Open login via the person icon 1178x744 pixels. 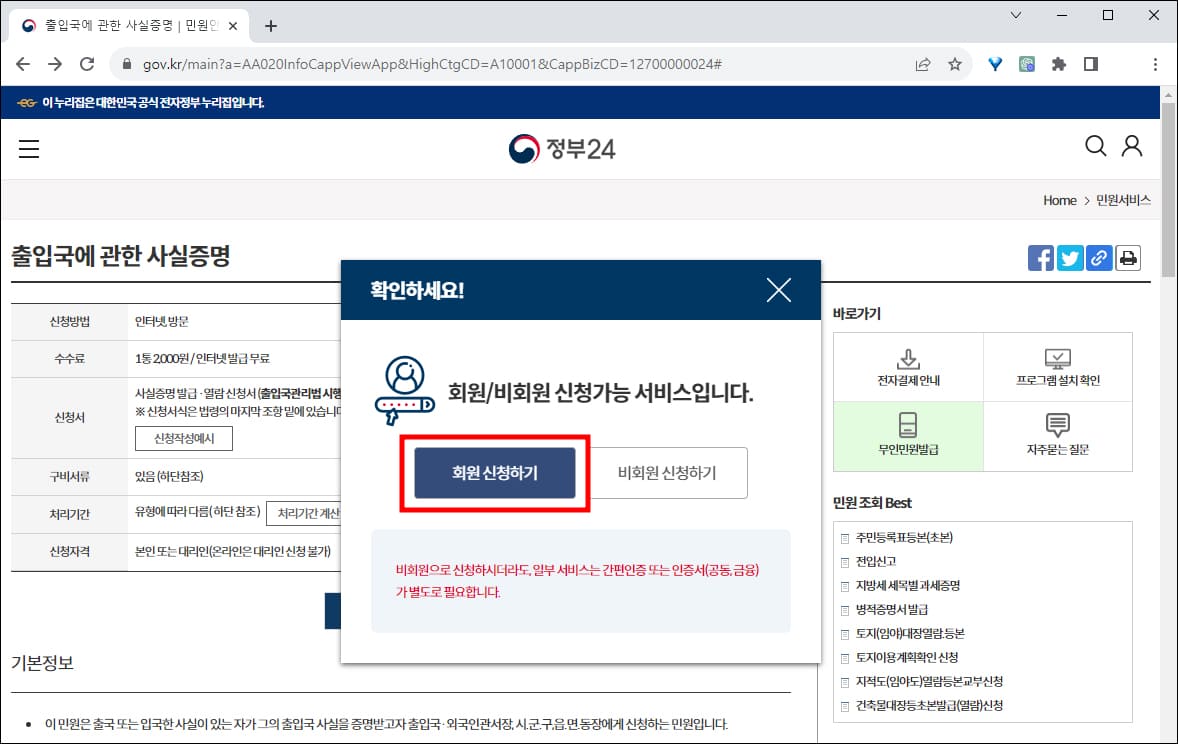[x=1132, y=146]
